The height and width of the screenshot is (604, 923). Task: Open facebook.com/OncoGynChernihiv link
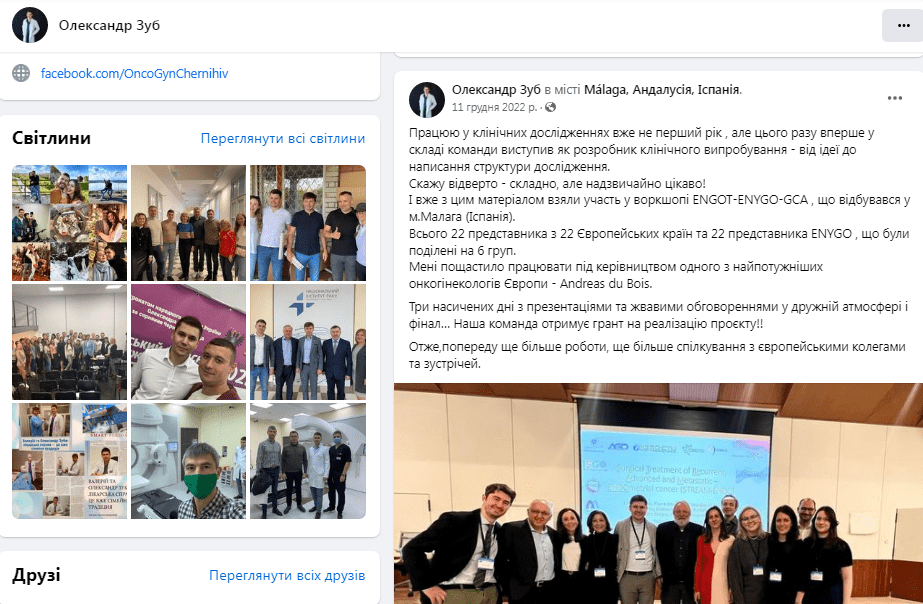(134, 74)
